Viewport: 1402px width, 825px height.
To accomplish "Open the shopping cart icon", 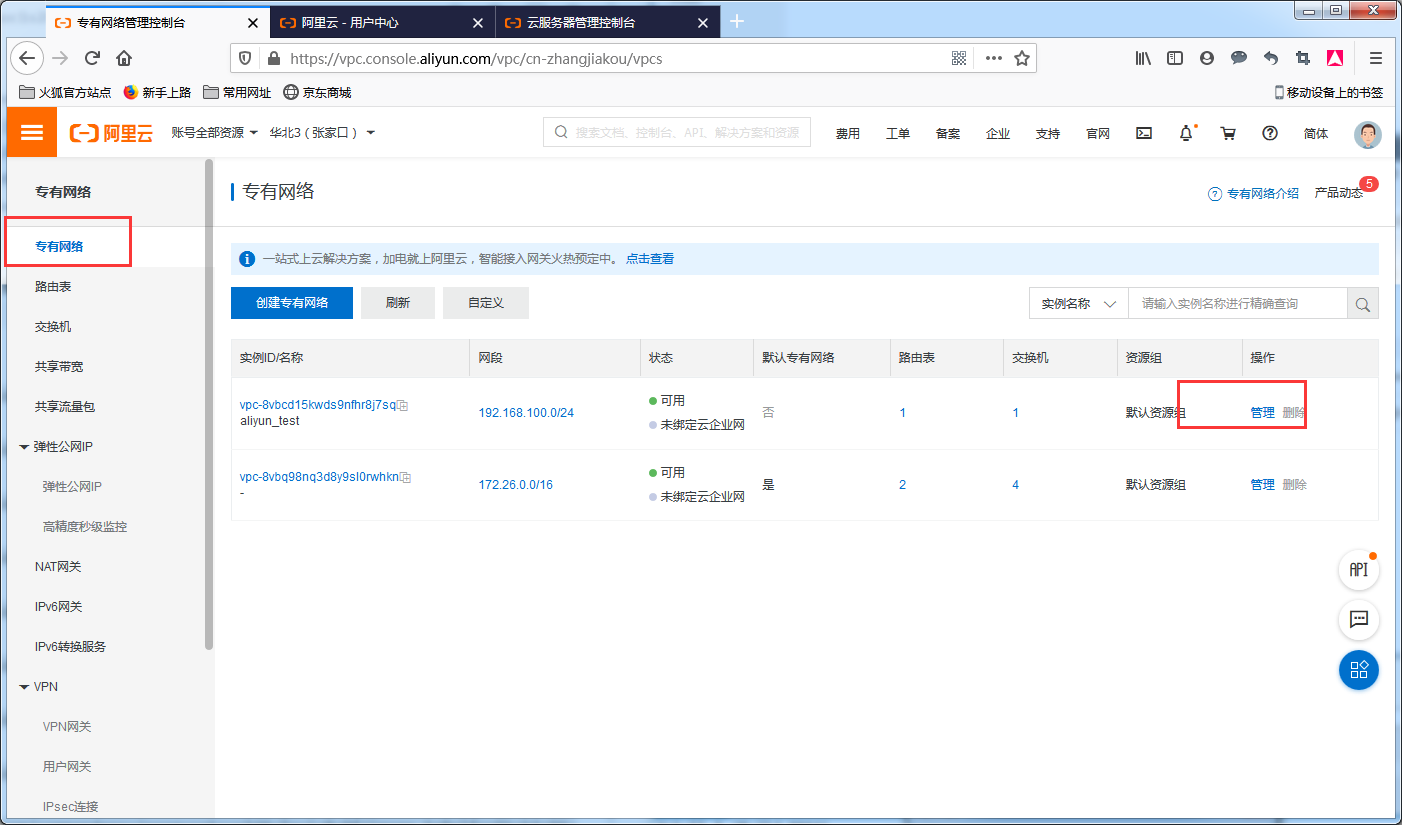I will (x=1228, y=132).
